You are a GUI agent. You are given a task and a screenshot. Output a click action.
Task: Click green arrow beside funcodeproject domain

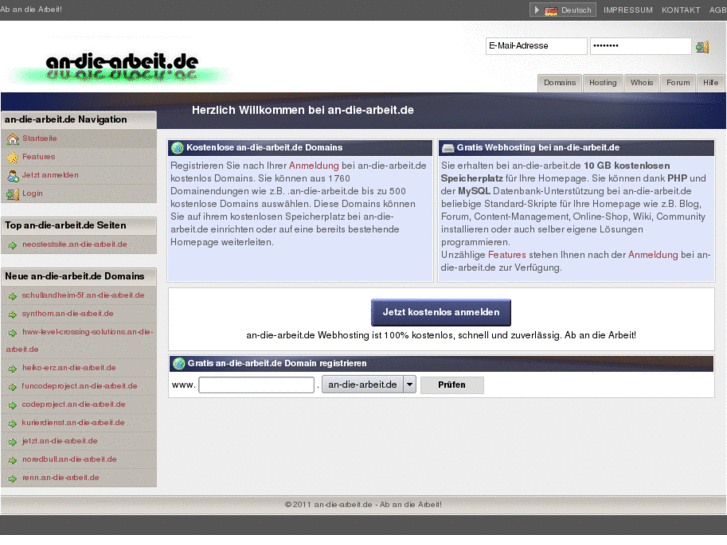coord(12,387)
